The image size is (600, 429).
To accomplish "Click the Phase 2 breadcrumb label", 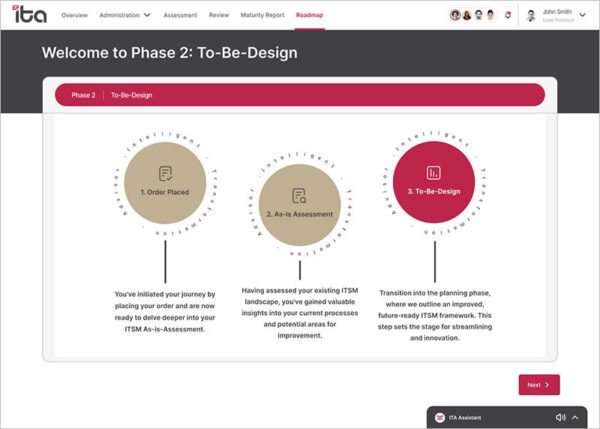I will 83,95.
